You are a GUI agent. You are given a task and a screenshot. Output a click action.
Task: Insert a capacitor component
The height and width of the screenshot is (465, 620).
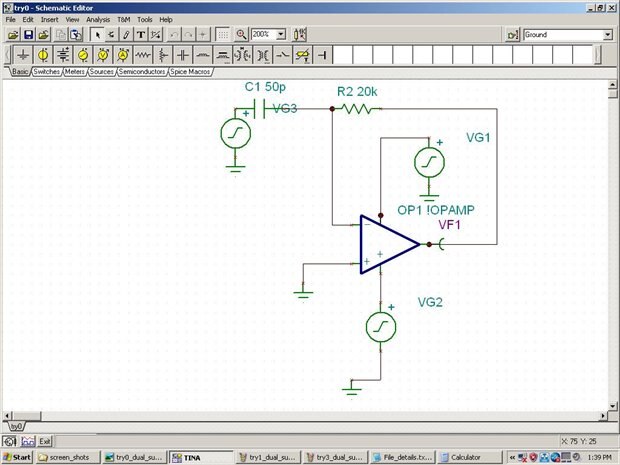[x=183, y=55]
